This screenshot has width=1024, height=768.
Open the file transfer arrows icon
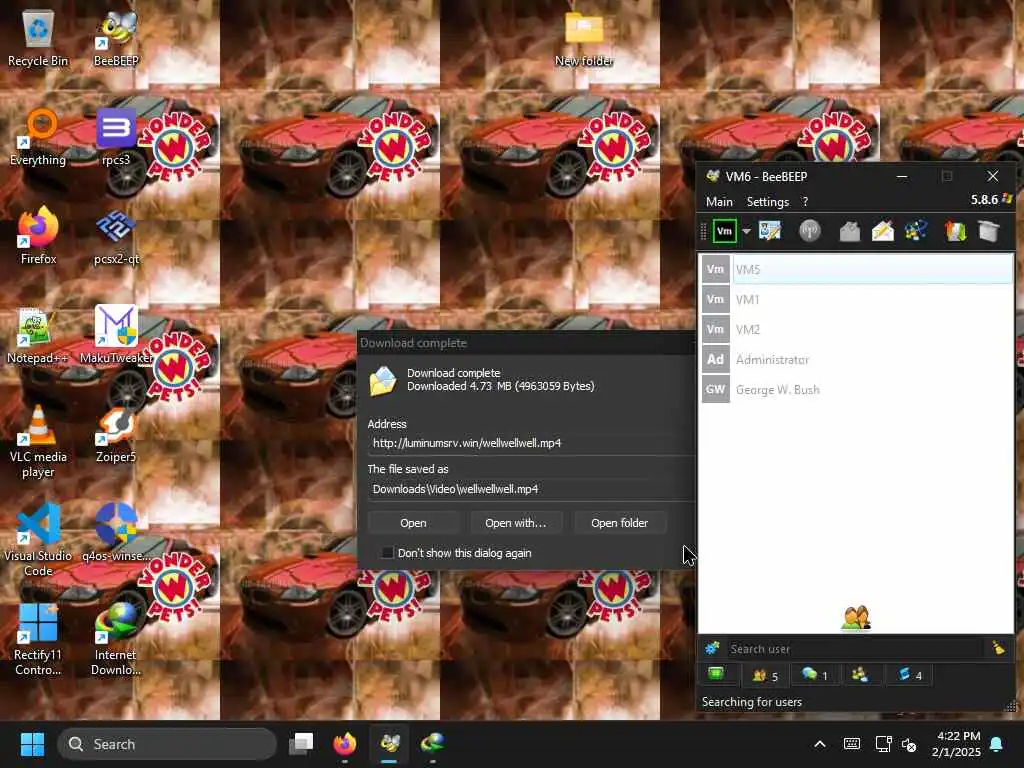click(x=955, y=231)
